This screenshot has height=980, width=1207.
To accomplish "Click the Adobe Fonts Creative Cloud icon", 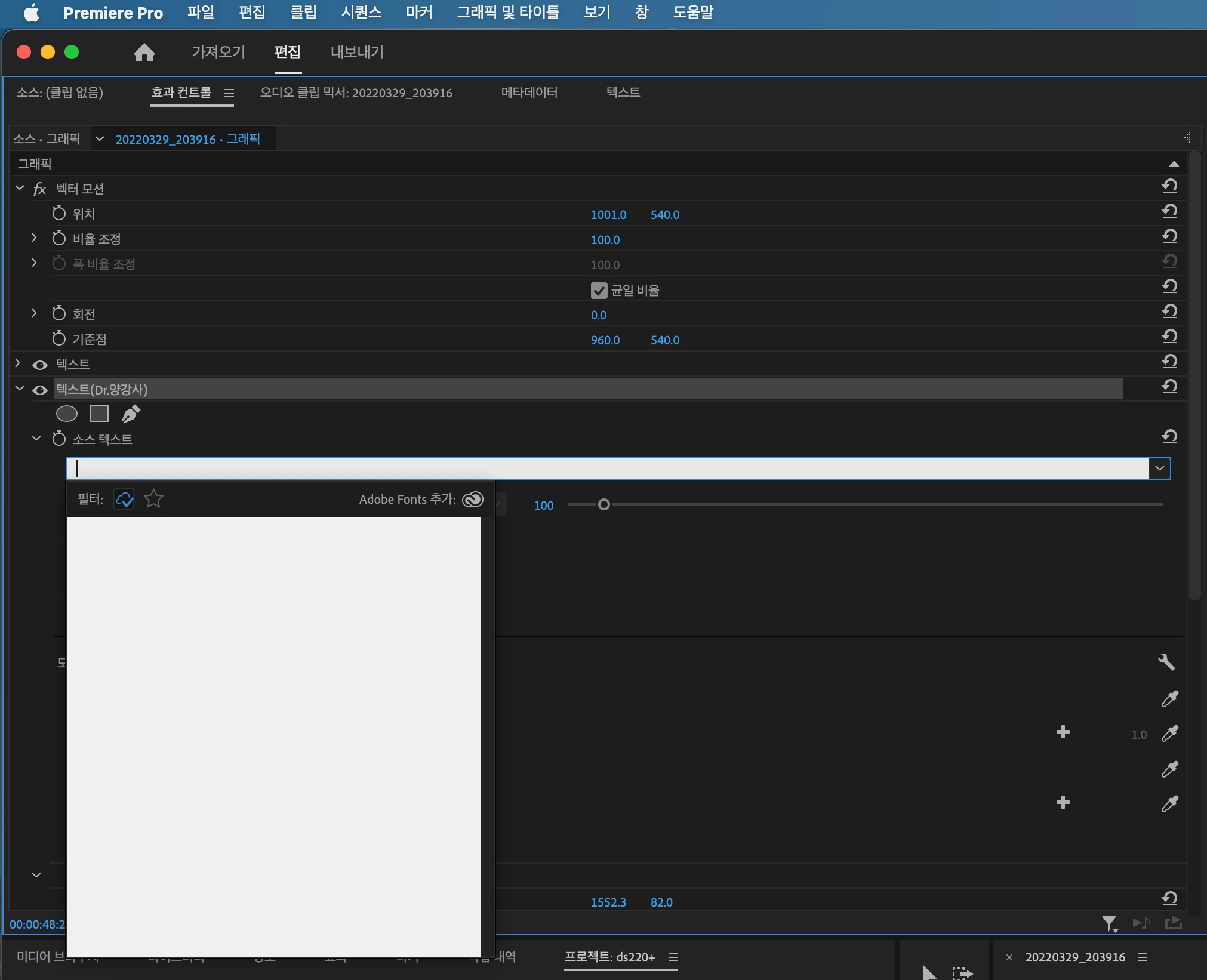I will tap(472, 499).
